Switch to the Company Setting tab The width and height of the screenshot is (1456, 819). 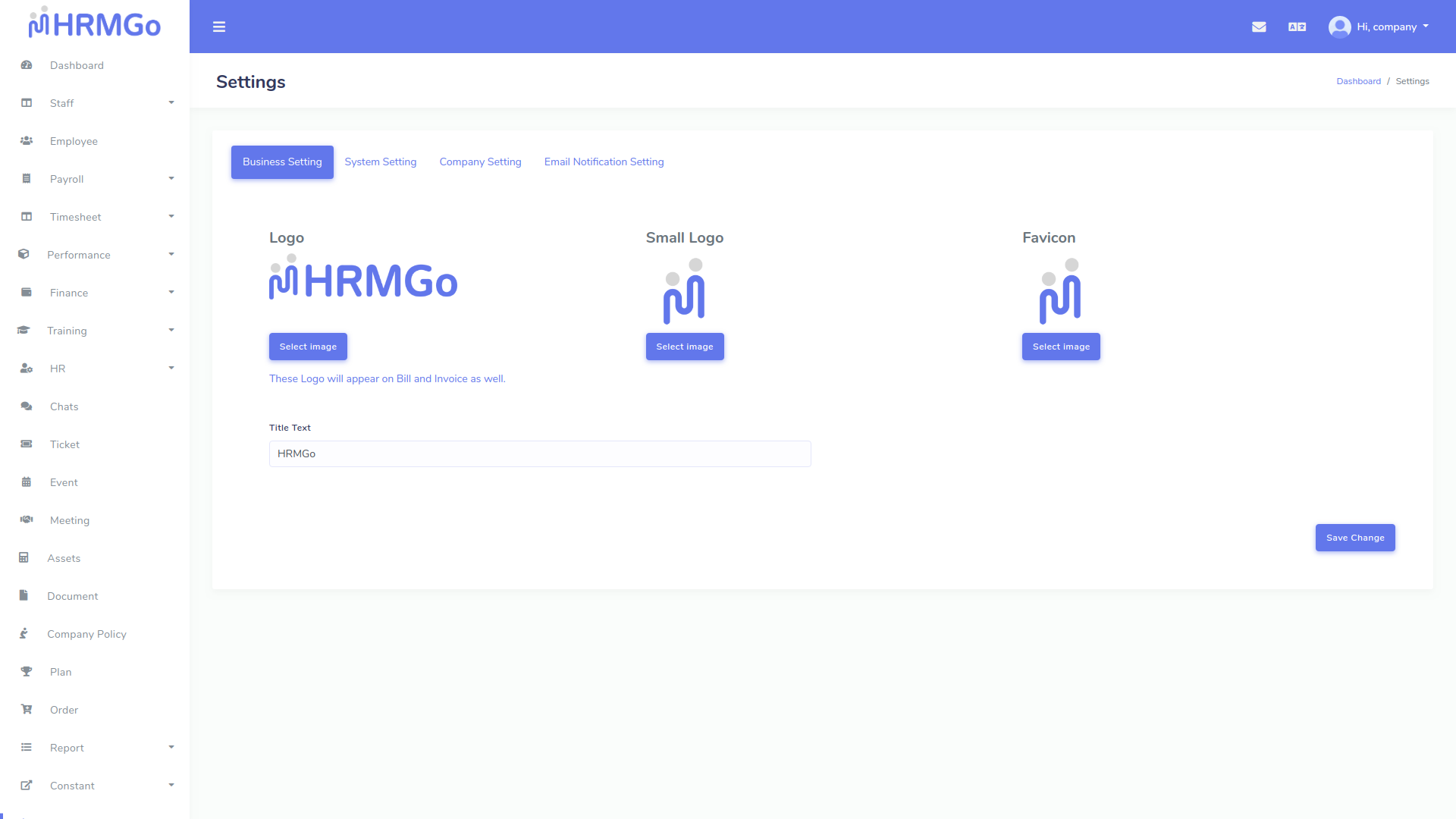coord(481,162)
